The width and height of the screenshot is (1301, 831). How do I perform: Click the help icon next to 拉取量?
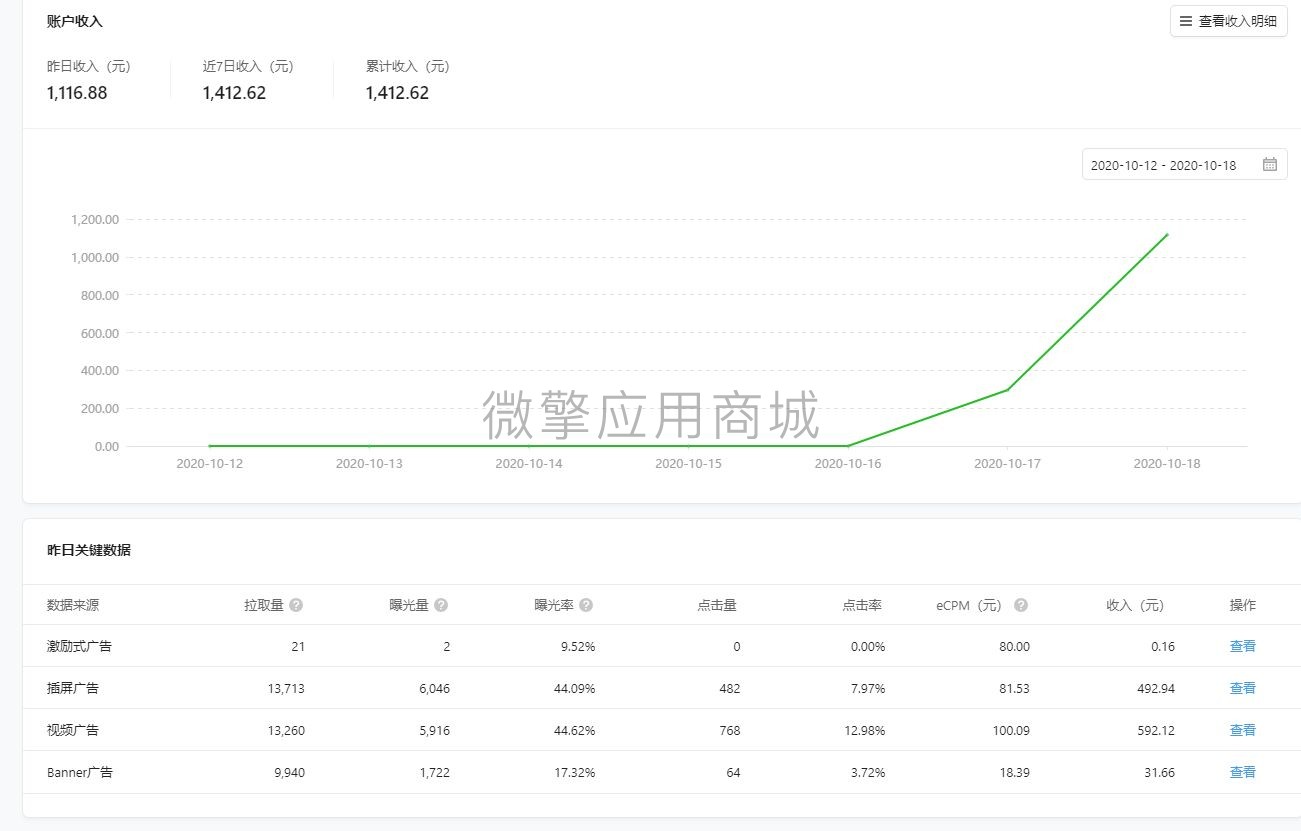[296, 605]
